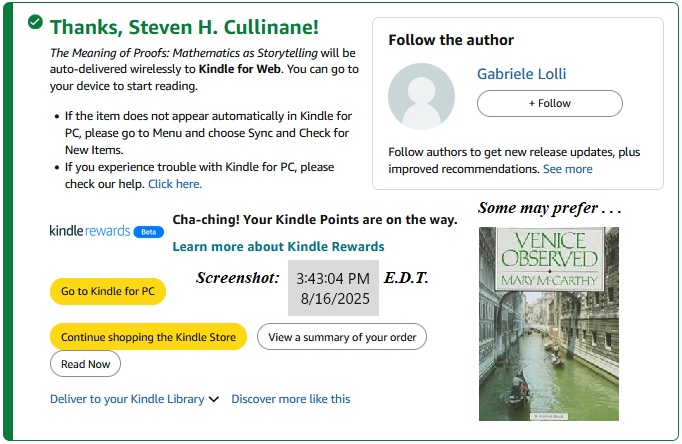Click the Kindle Rewards logo

[x=90, y=231]
